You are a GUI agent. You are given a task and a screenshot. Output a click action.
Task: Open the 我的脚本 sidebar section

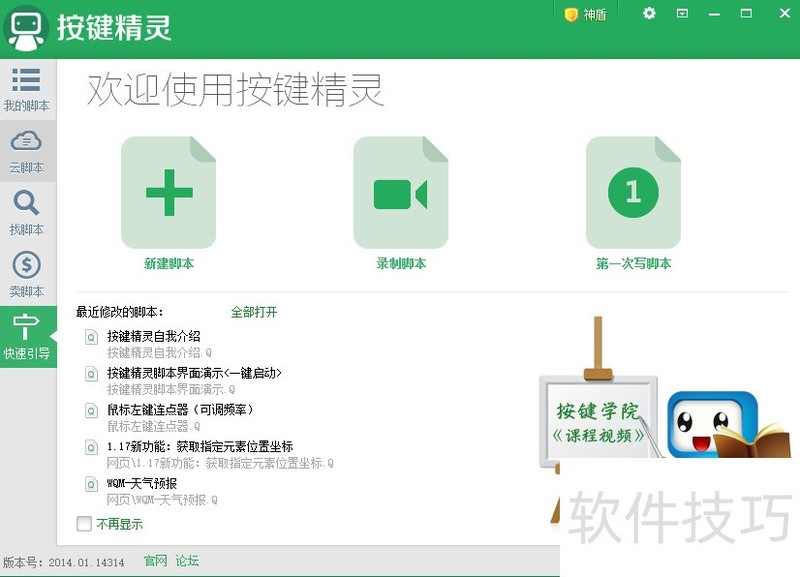point(27,90)
